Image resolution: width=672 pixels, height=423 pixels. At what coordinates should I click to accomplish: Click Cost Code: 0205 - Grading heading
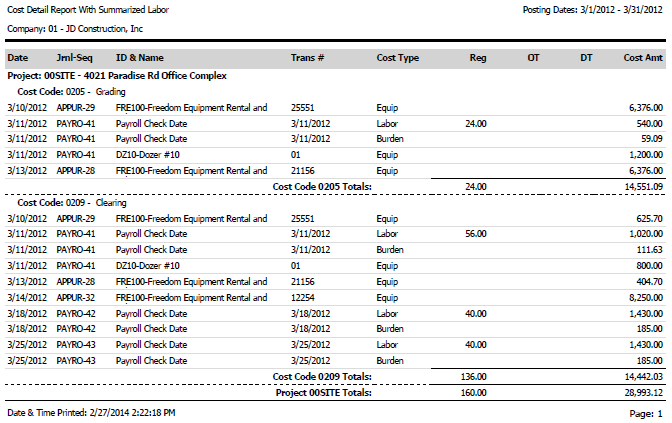(71, 92)
